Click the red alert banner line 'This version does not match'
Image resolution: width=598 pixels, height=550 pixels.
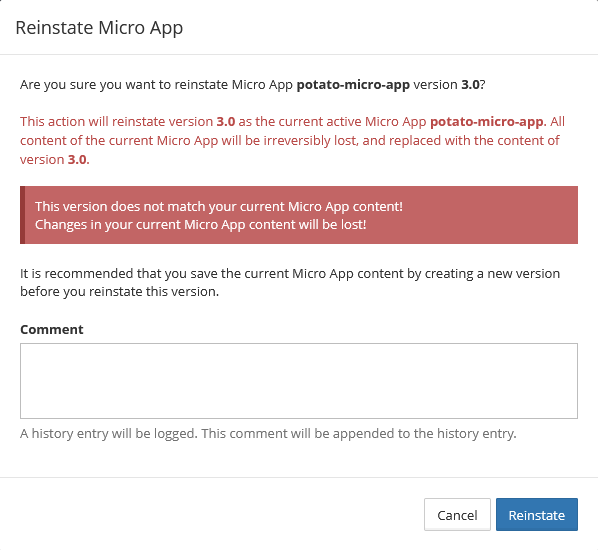click(219, 206)
